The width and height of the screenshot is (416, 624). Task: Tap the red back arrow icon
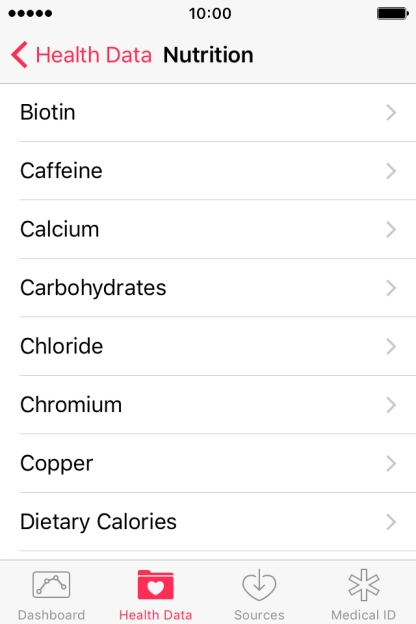(19, 55)
